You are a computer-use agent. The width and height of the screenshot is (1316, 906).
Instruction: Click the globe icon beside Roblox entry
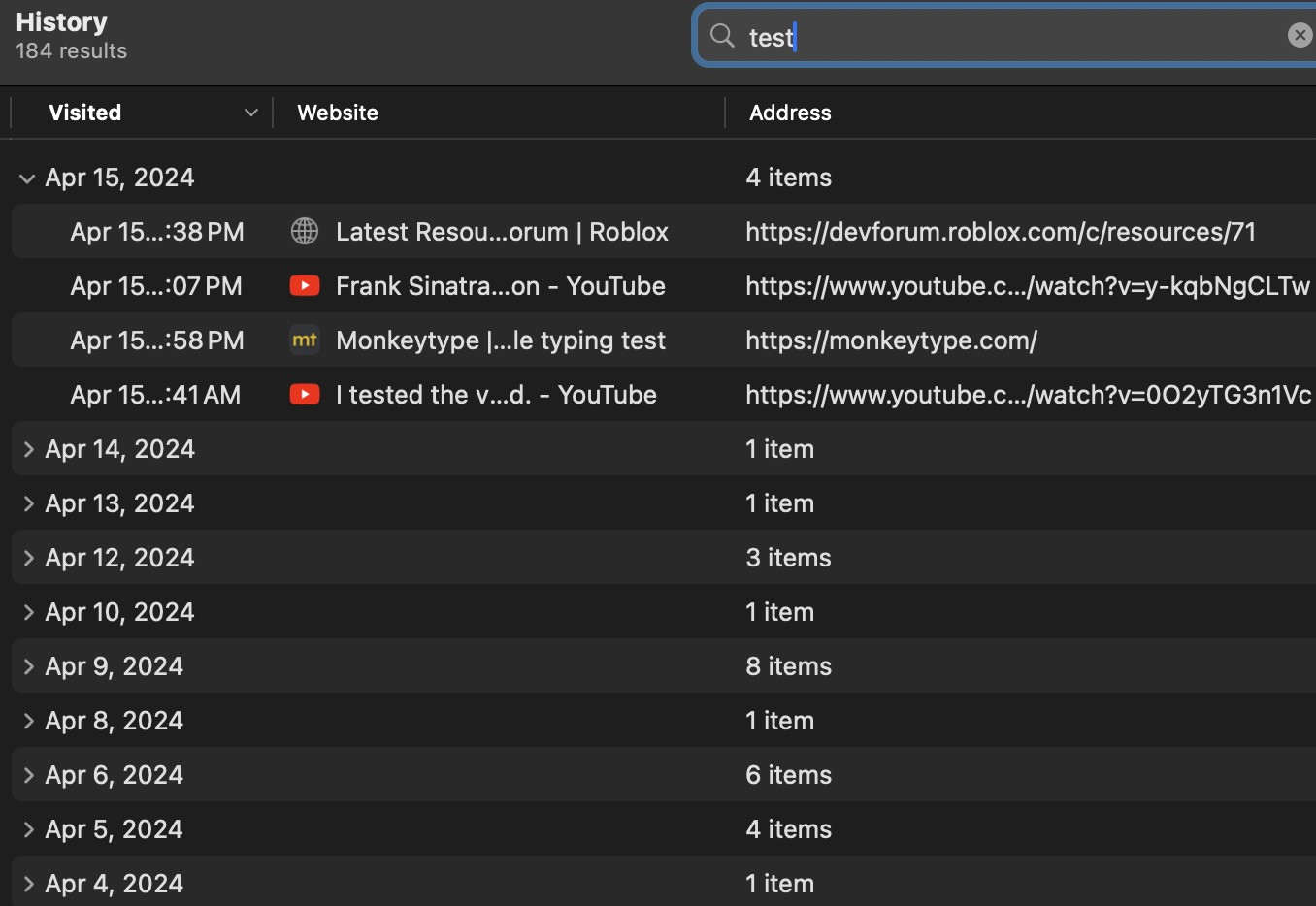305,232
